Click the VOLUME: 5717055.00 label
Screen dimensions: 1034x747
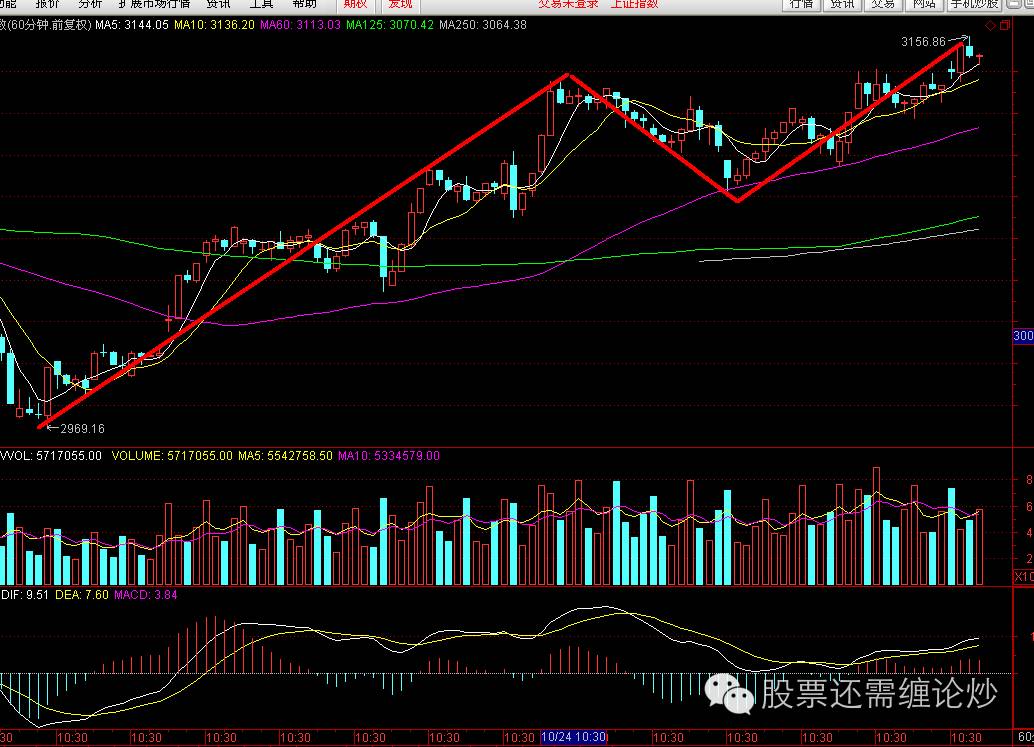pyautogui.click(x=172, y=456)
